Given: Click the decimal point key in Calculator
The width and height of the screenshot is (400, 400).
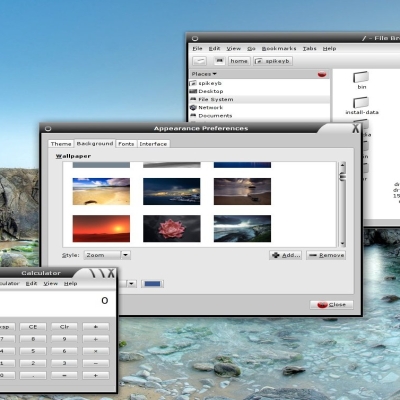Looking at the screenshot, I should [33, 375].
